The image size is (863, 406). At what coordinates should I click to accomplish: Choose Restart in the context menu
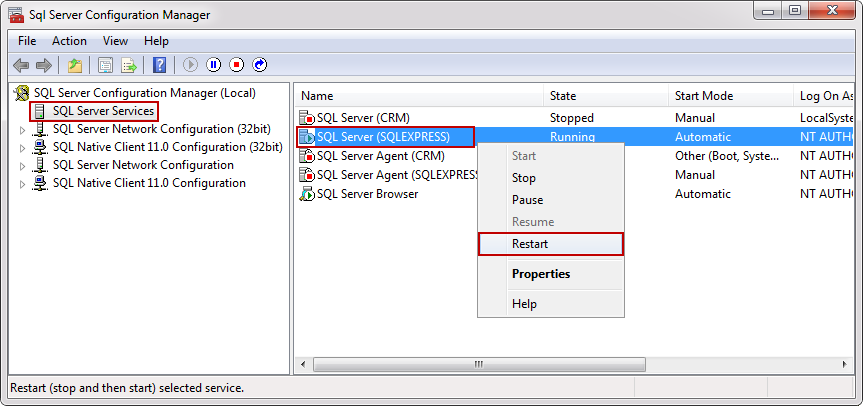pos(551,244)
